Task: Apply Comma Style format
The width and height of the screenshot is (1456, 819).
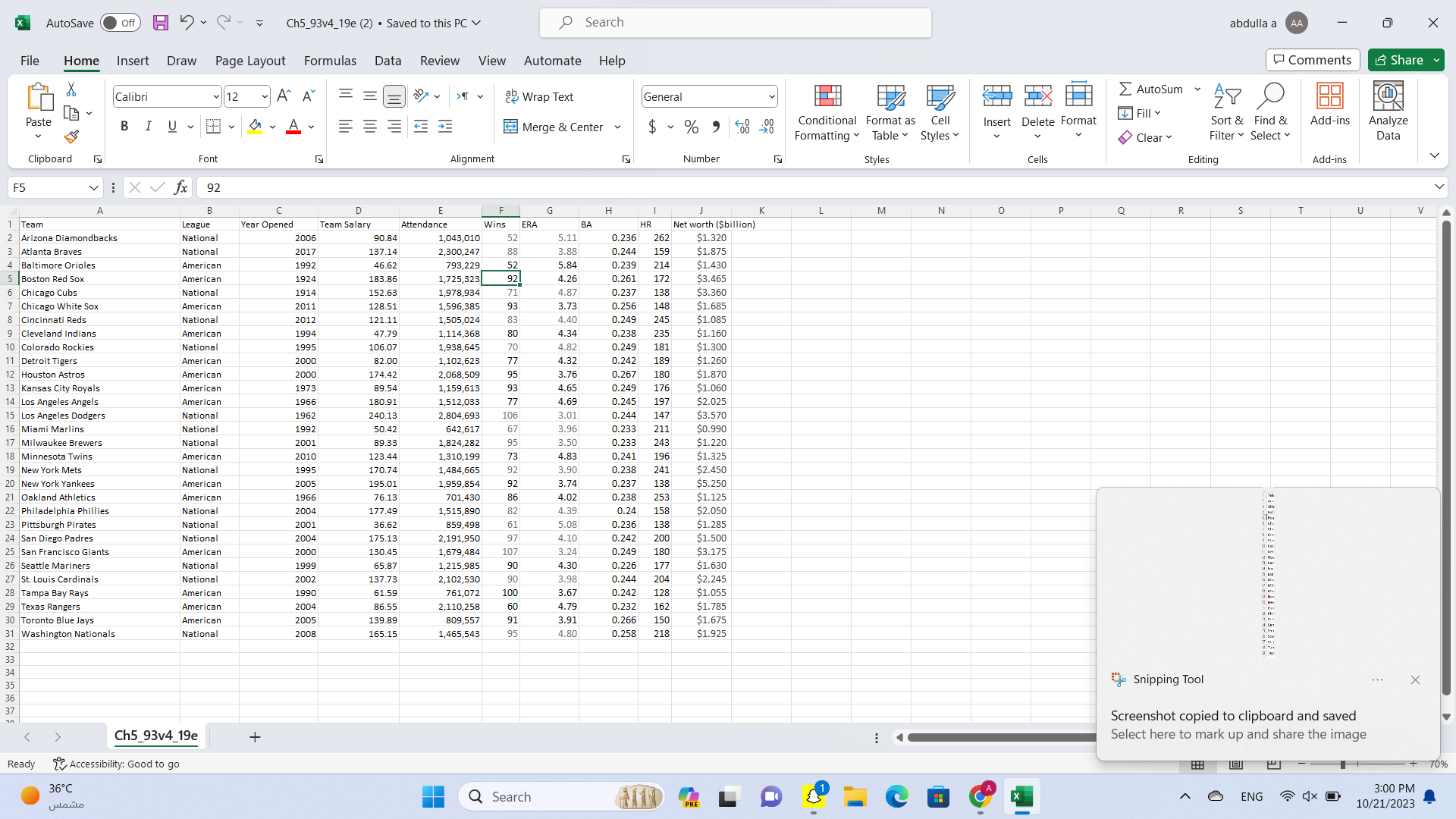Action: [715, 127]
